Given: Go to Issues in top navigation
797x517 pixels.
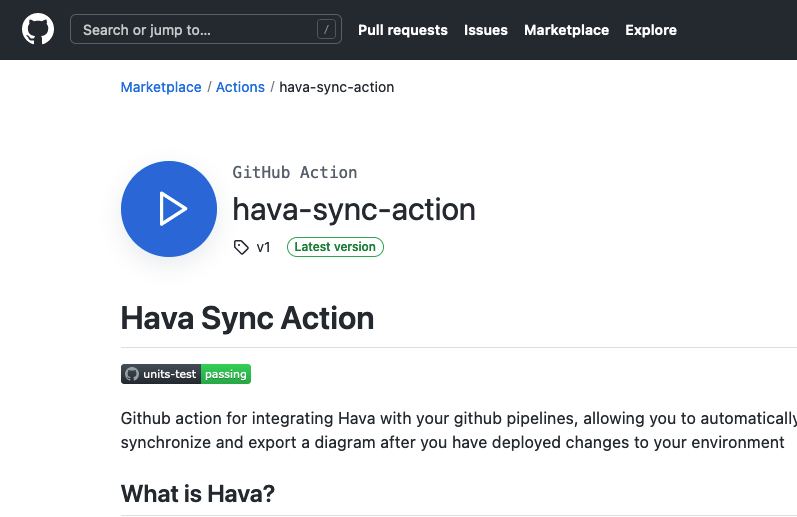Looking at the screenshot, I should [x=486, y=30].
